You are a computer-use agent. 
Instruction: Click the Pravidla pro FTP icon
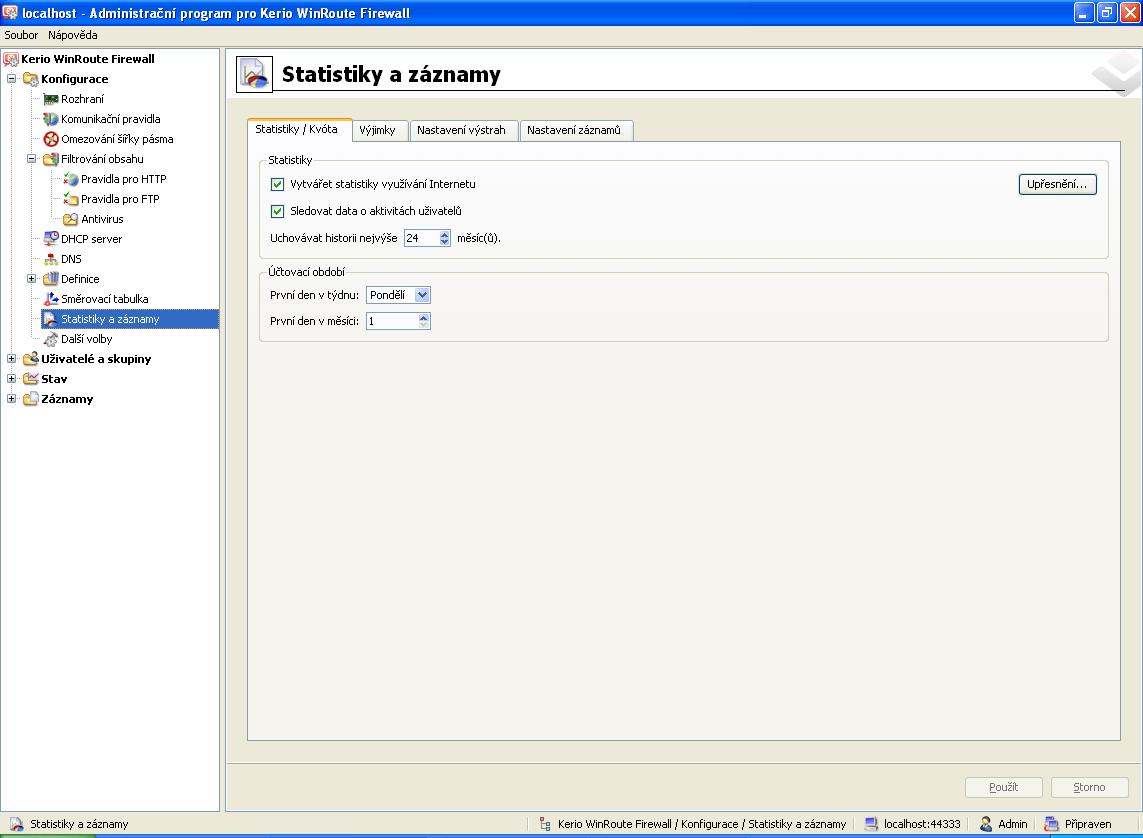[71, 199]
